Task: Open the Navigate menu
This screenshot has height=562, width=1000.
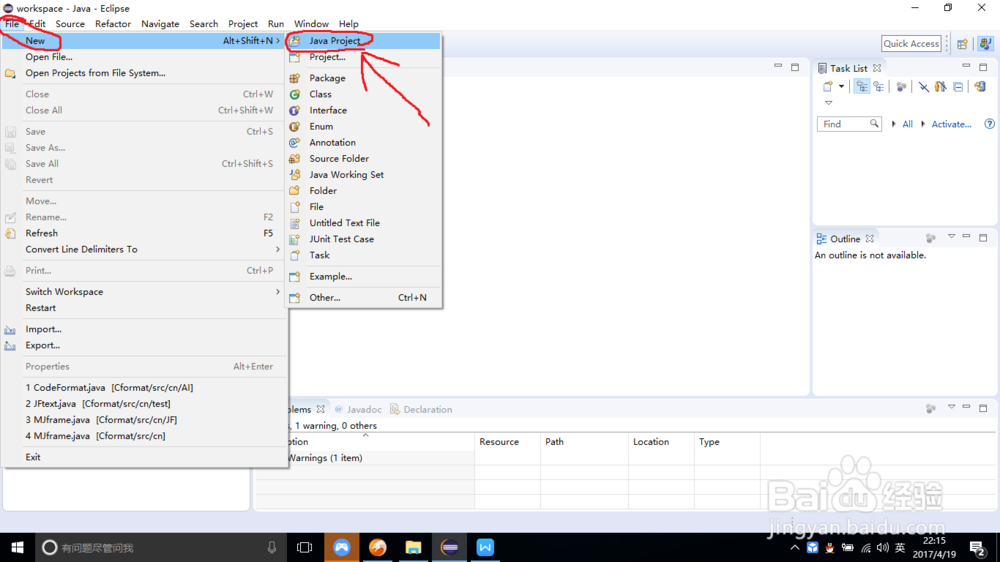Action: [x=160, y=24]
